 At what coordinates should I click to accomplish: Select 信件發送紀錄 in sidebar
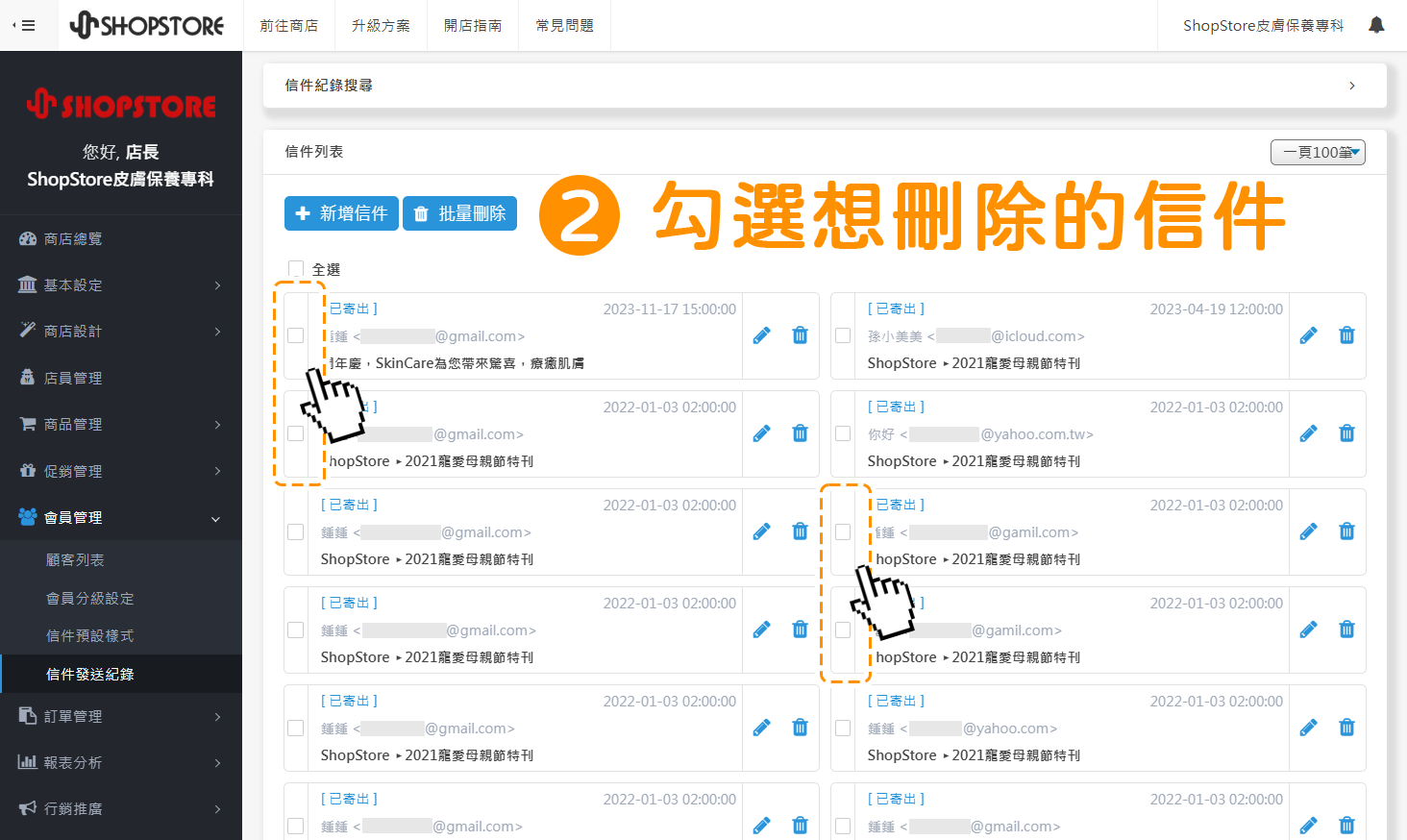90,674
